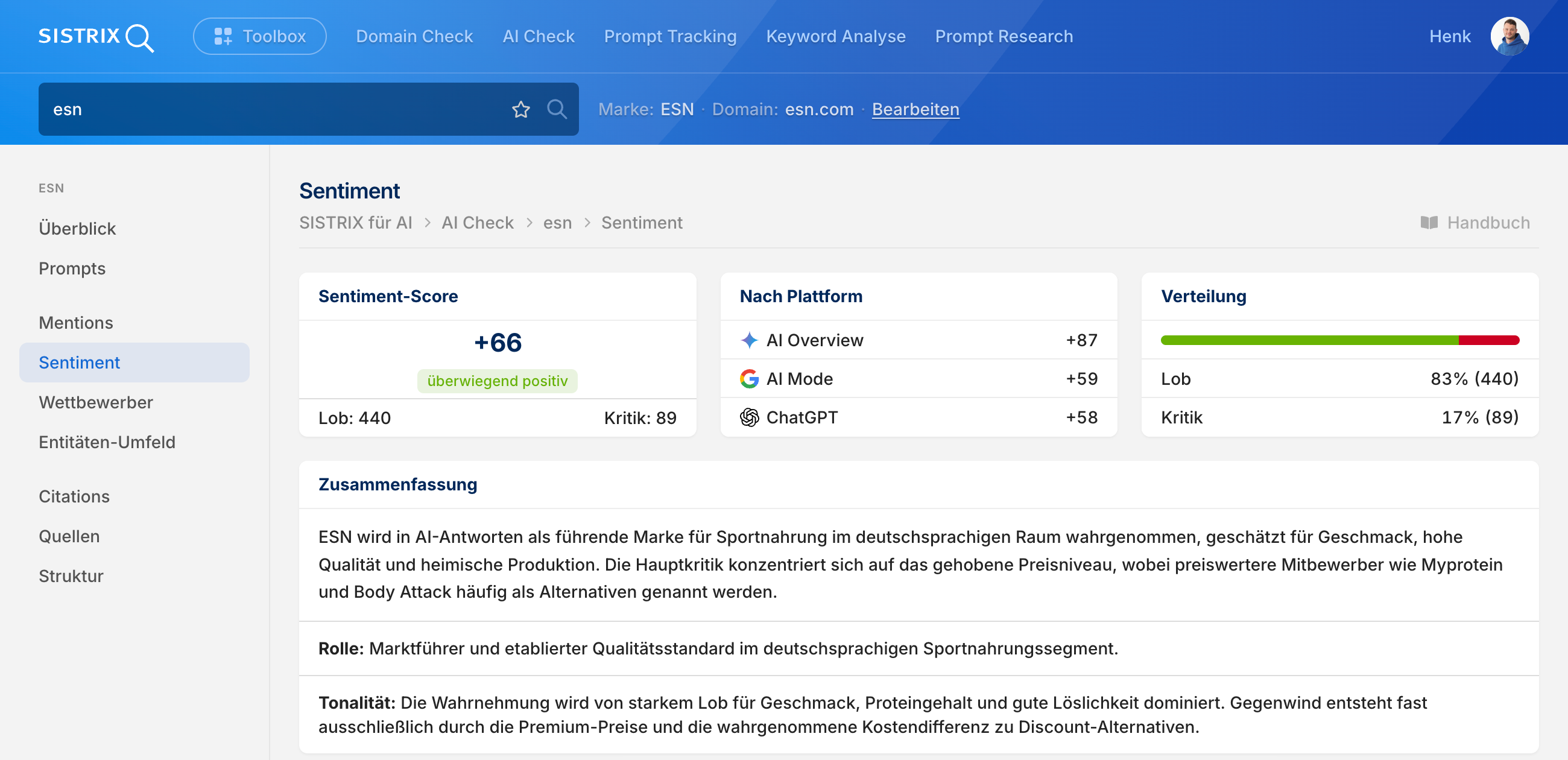The height and width of the screenshot is (760, 1568).
Task: Click the star favorite icon in search bar
Action: click(x=521, y=110)
